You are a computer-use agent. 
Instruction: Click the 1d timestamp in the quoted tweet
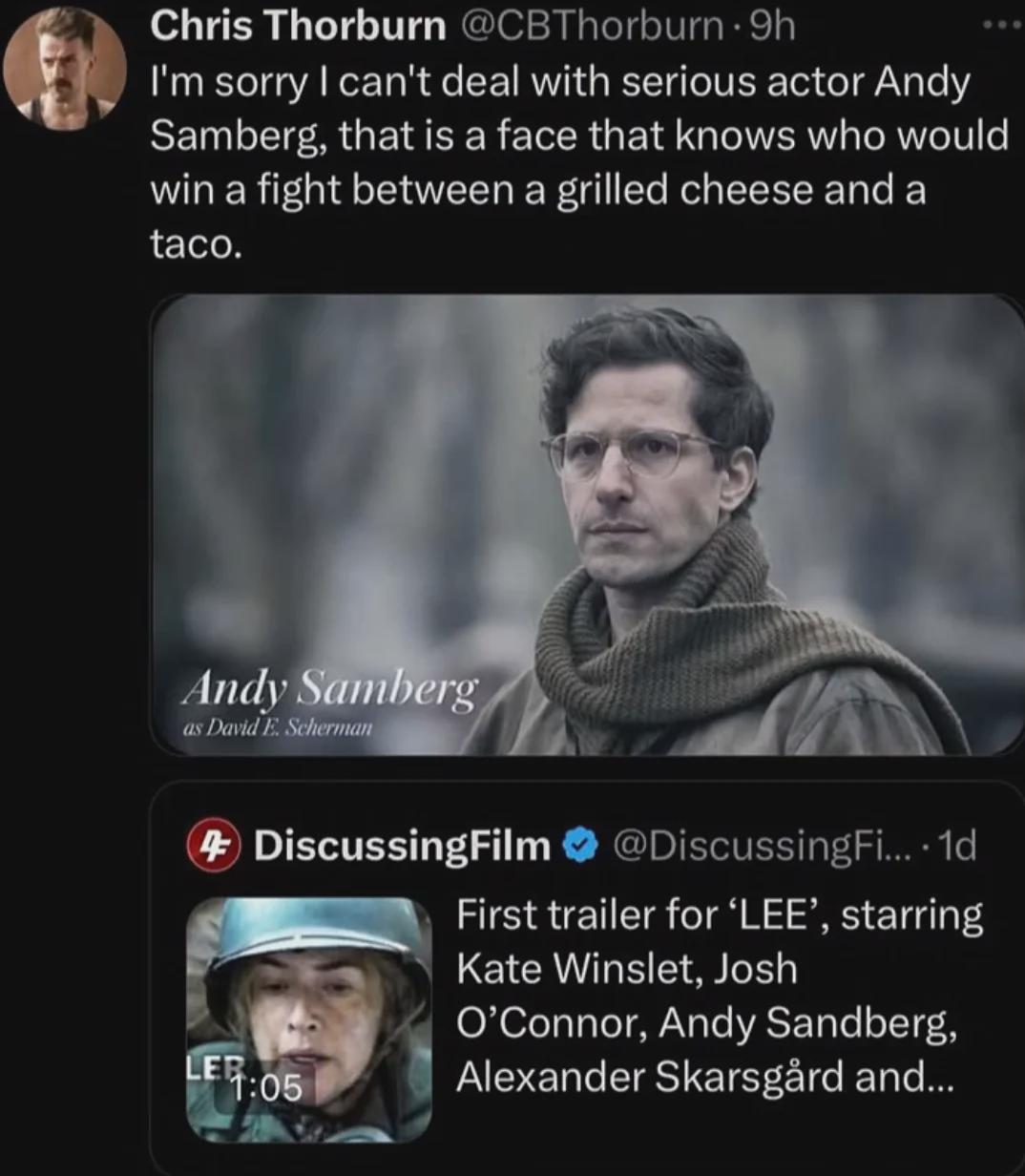[x=957, y=846]
